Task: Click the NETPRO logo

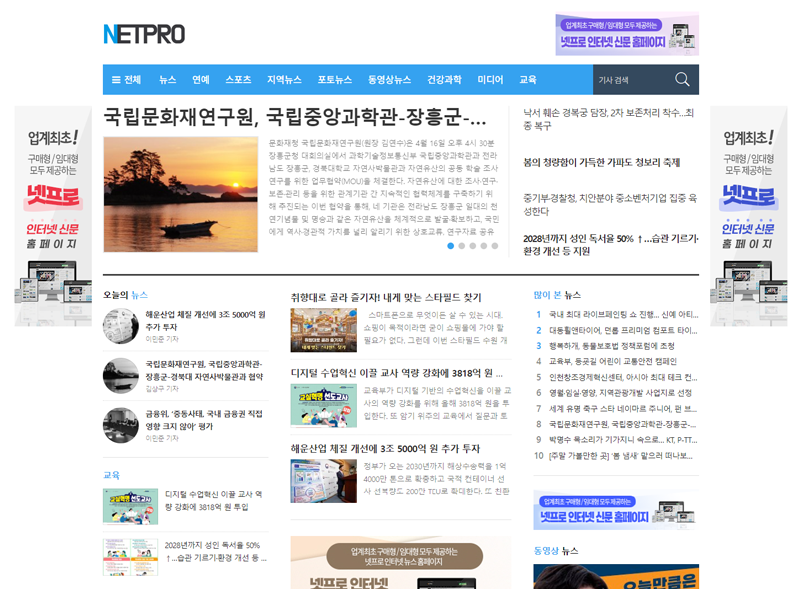Action: (146, 33)
